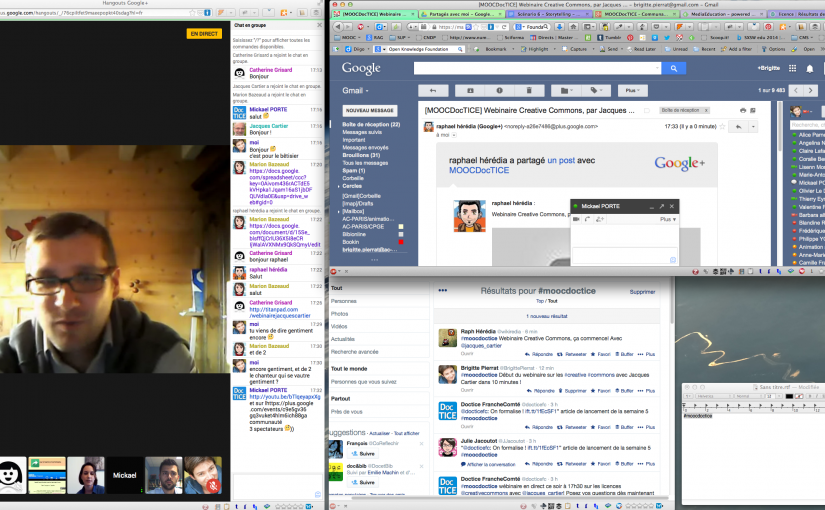Archive the open Gmail message
Screen dimensions: 825x510
pyautogui.click(x=470, y=91)
